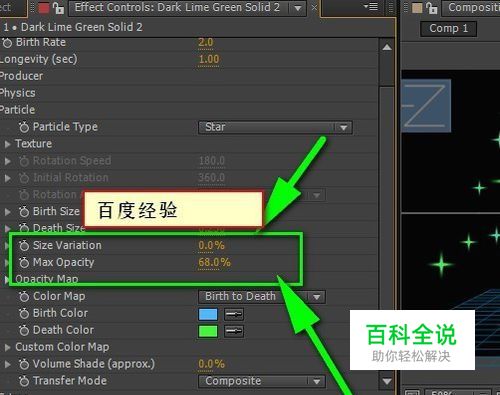Toggle stopwatch for Rotation Speed
Screen dimensions: 500x395
[x=24, y=161]
